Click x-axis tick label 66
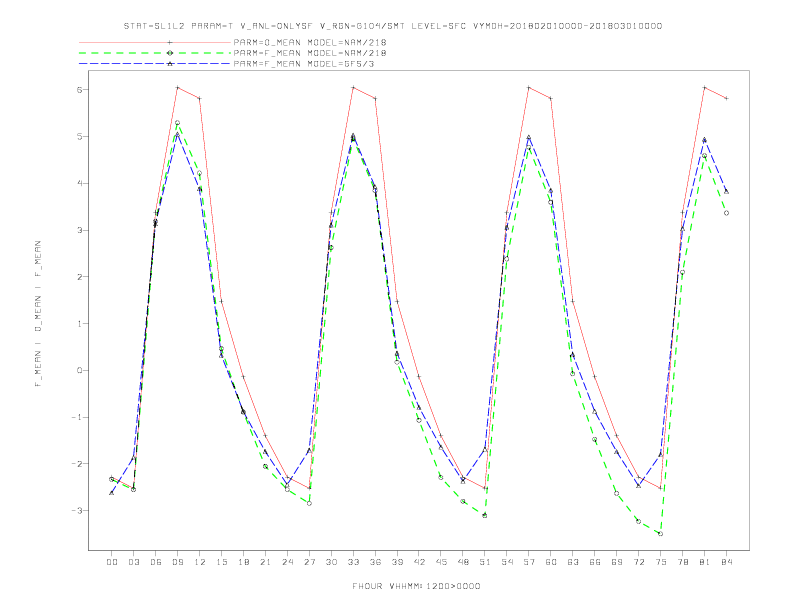The height and width of the screenshot is (612, 792). 595,562
